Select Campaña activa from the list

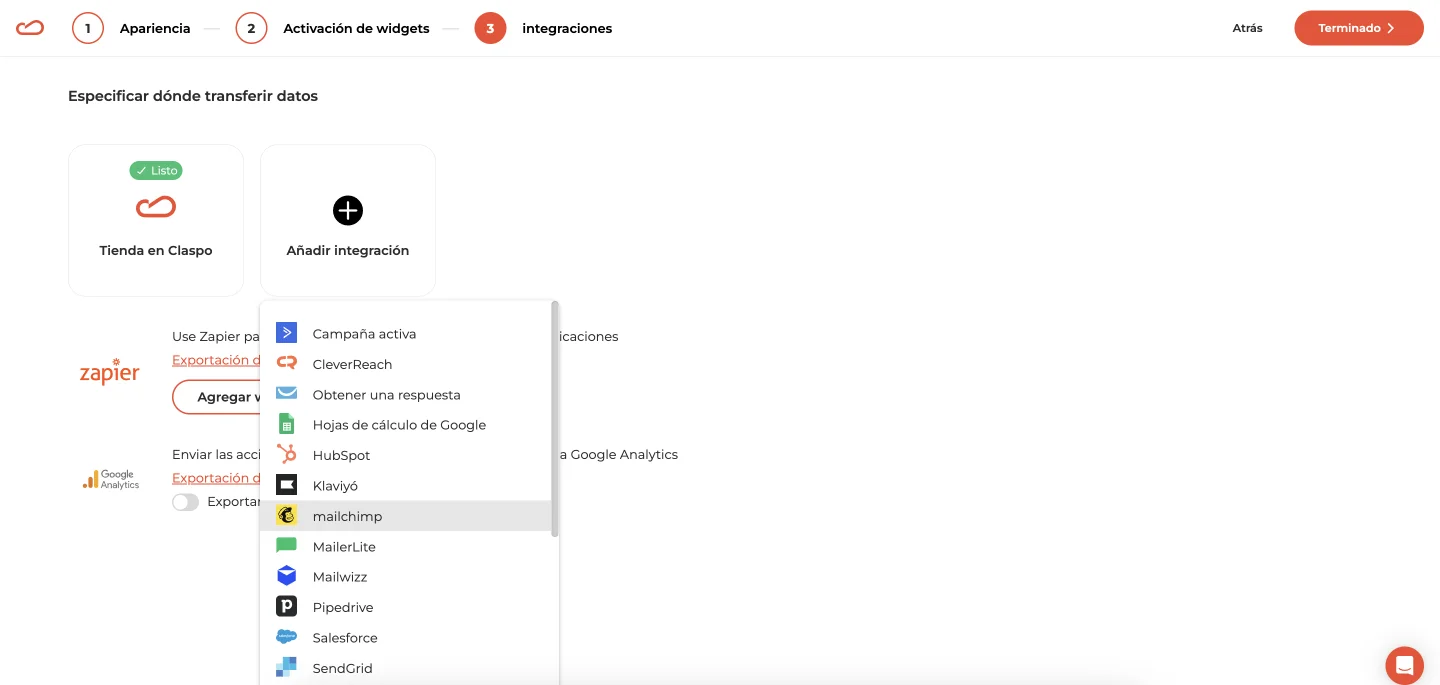click(x=364, y=334)
